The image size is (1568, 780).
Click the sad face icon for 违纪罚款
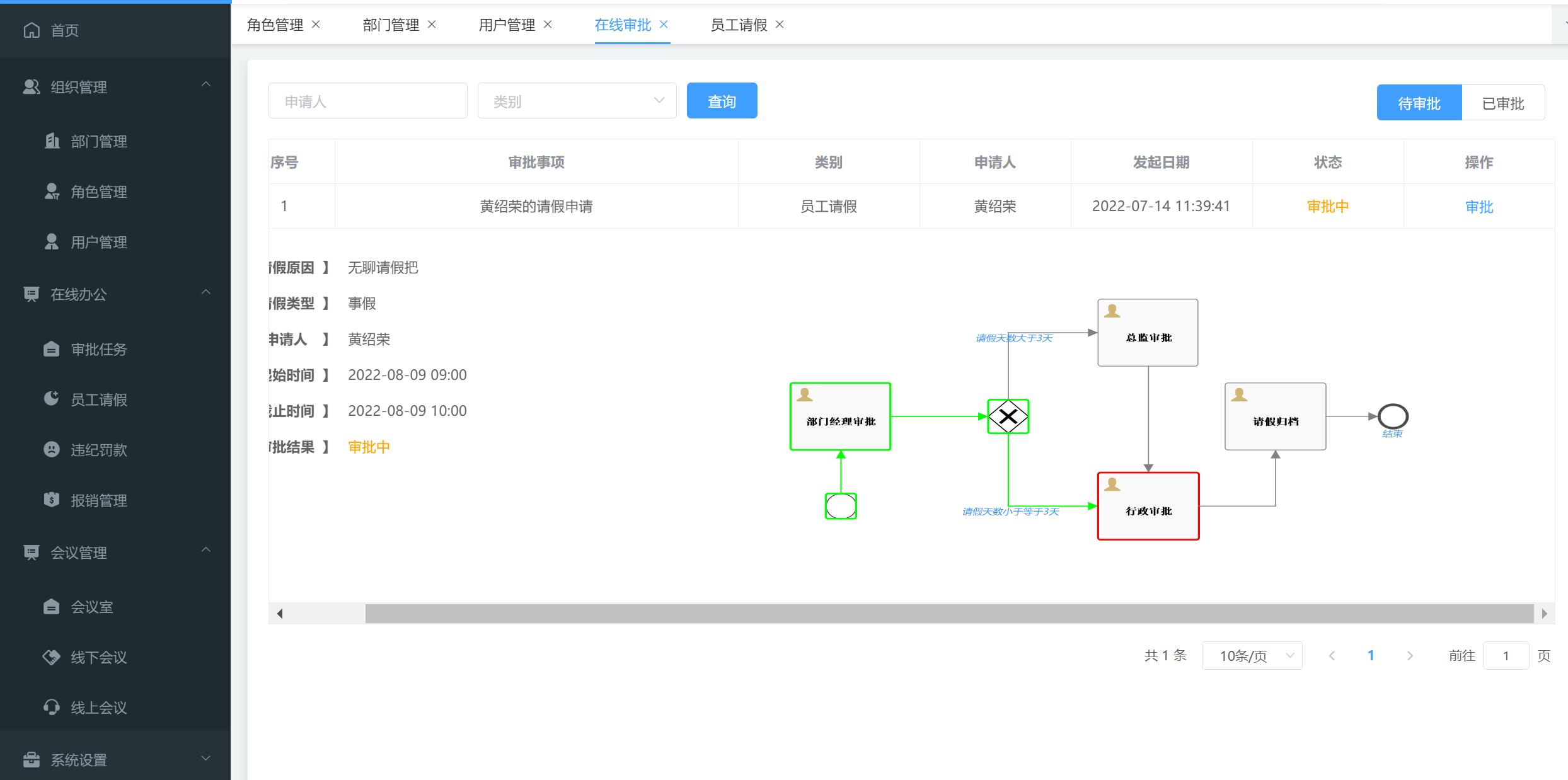click(x=52, y=449)
